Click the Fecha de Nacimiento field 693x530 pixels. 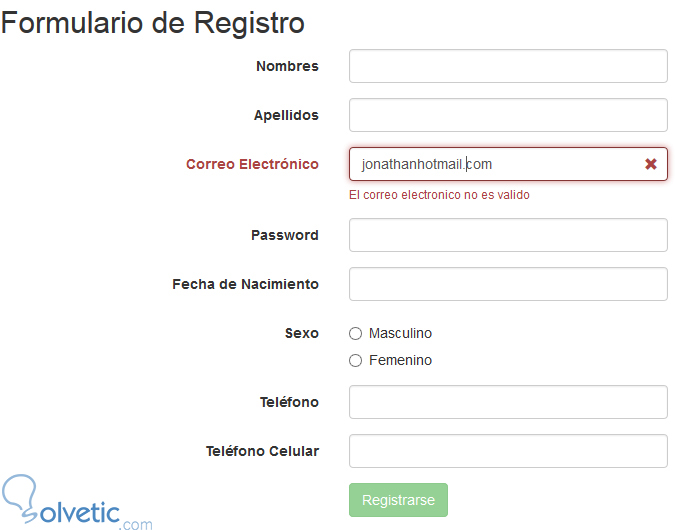click(x=507, y=284)
